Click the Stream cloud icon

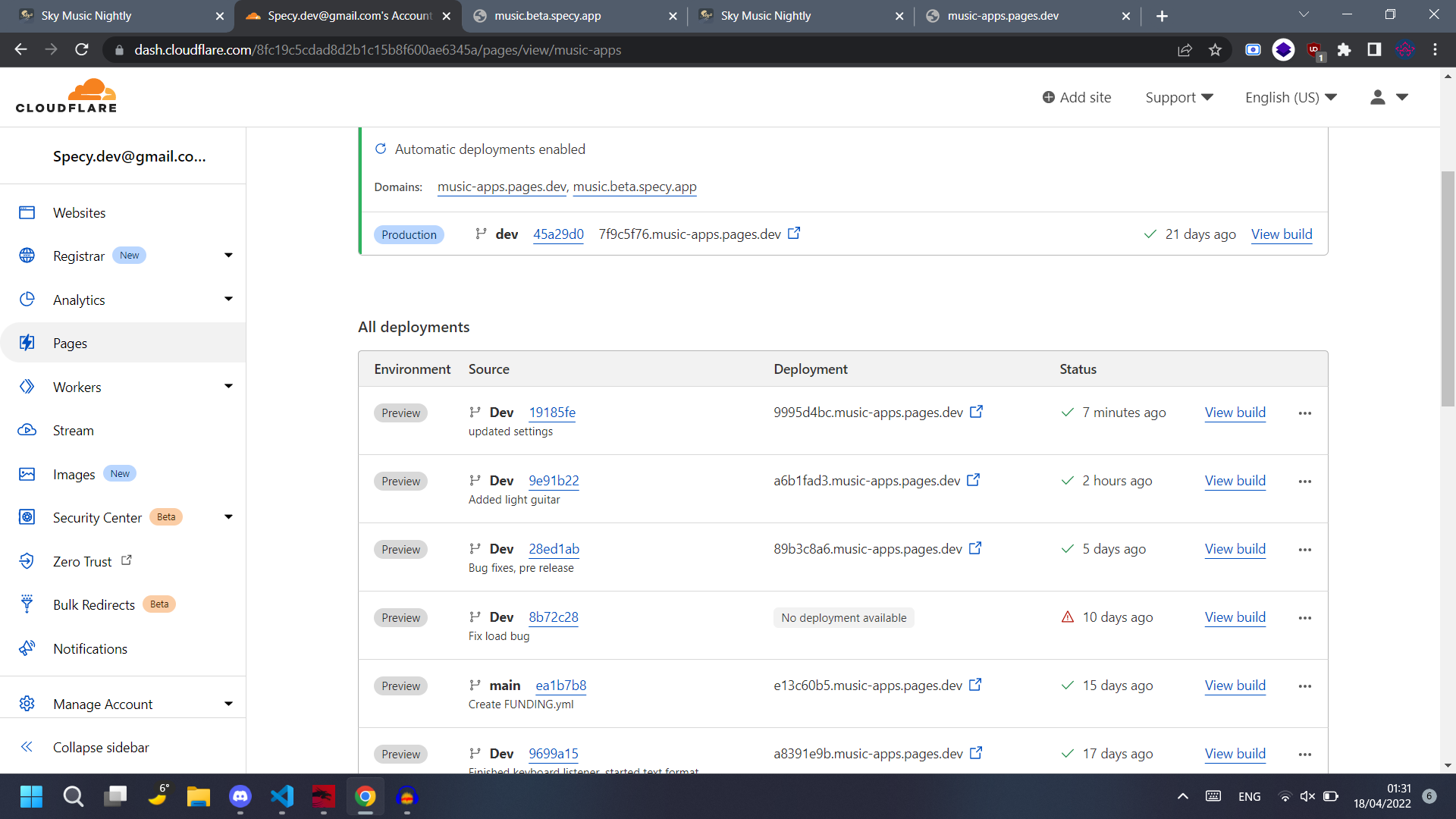pyautogui.click(x=27, y=430)
